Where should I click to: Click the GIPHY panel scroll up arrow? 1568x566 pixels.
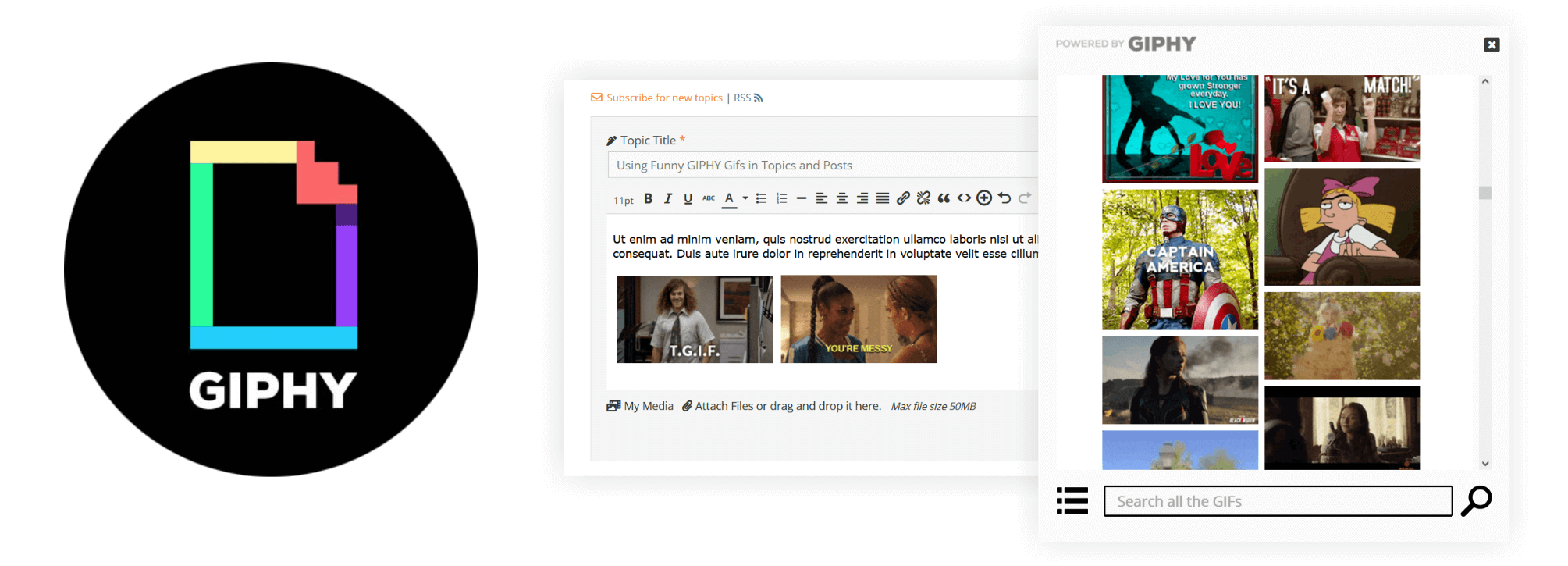pyautogui.click(x=1485, y=81)
